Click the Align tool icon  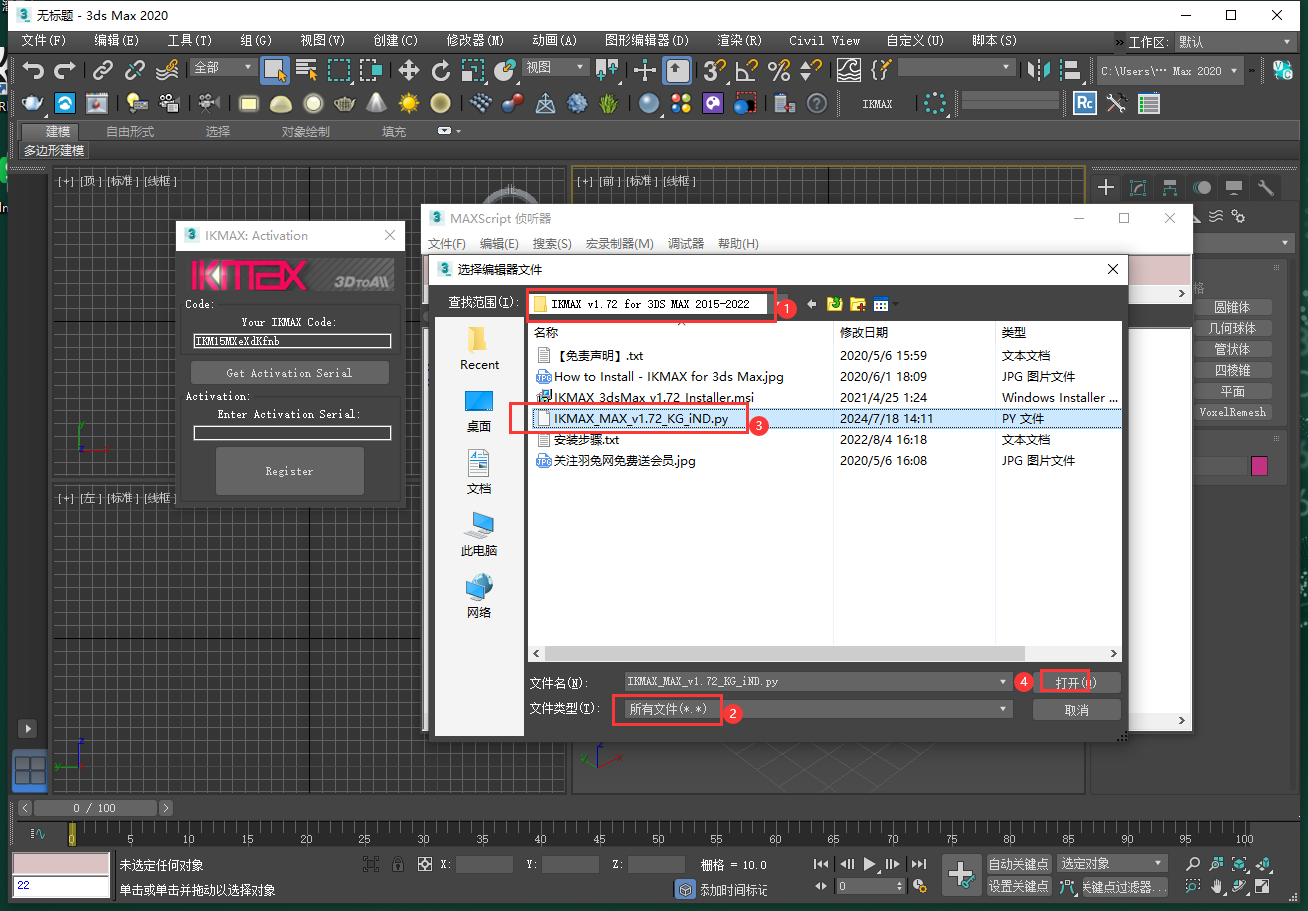[1071, 70]
